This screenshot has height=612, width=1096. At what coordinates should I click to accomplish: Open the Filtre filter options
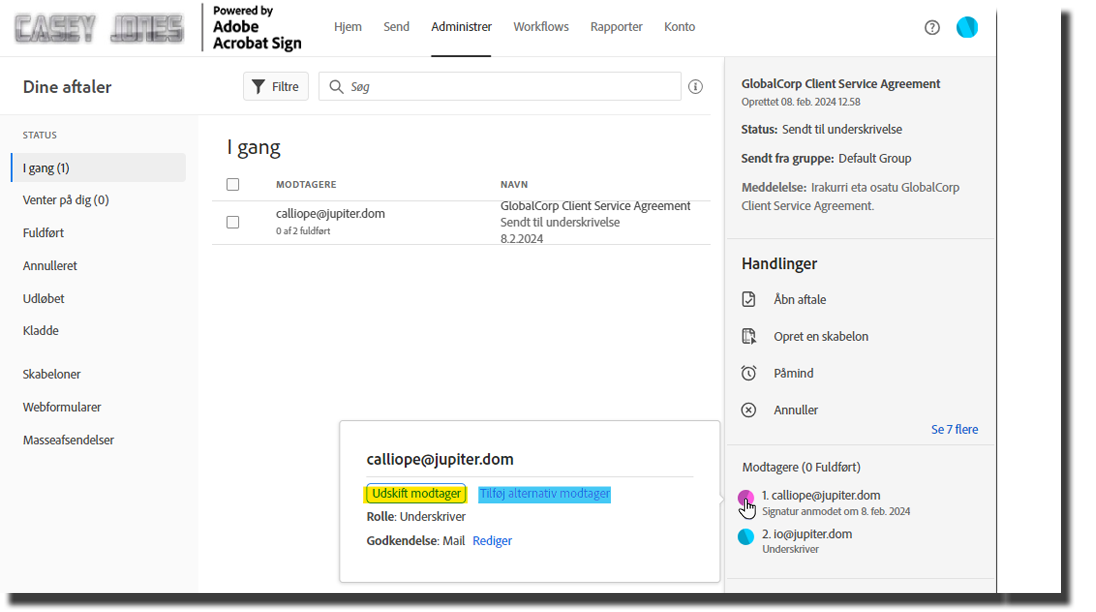275,87
